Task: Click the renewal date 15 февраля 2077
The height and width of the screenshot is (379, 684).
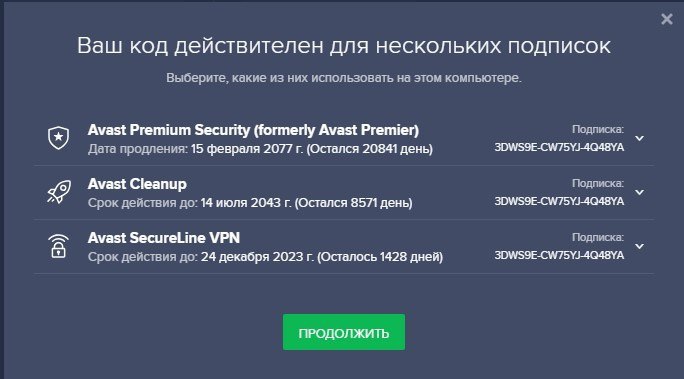Action: (x=246, y=149)
